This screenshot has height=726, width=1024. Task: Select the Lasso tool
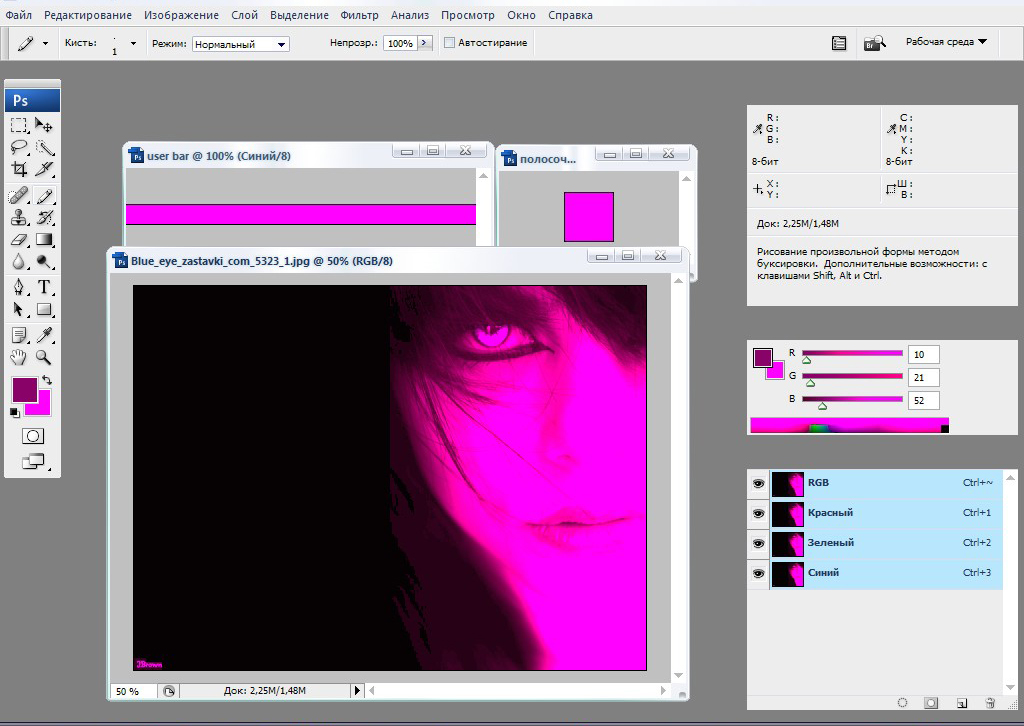[x=19, y=148]
